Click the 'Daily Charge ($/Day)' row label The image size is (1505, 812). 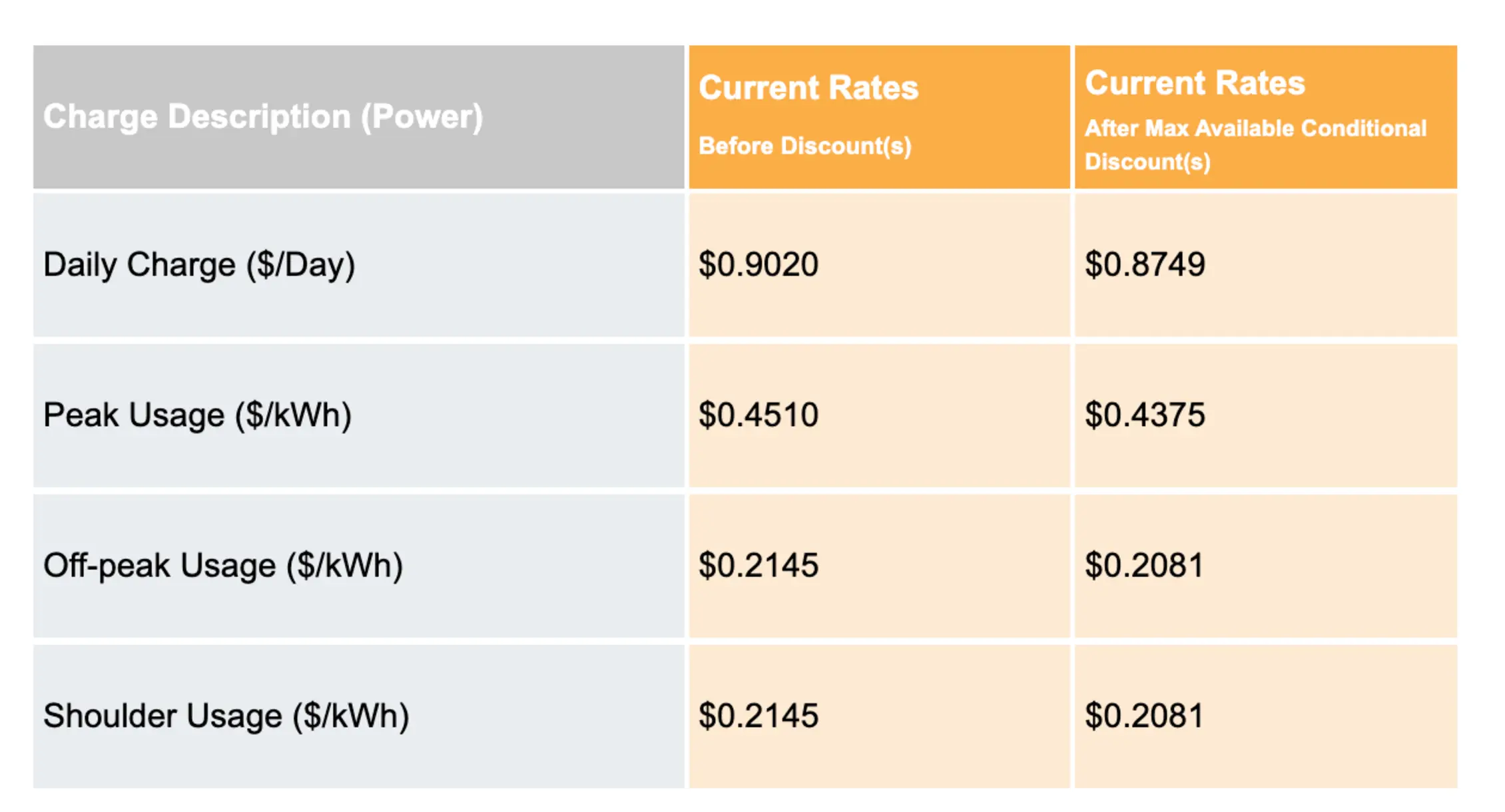(x=198, y=265)
